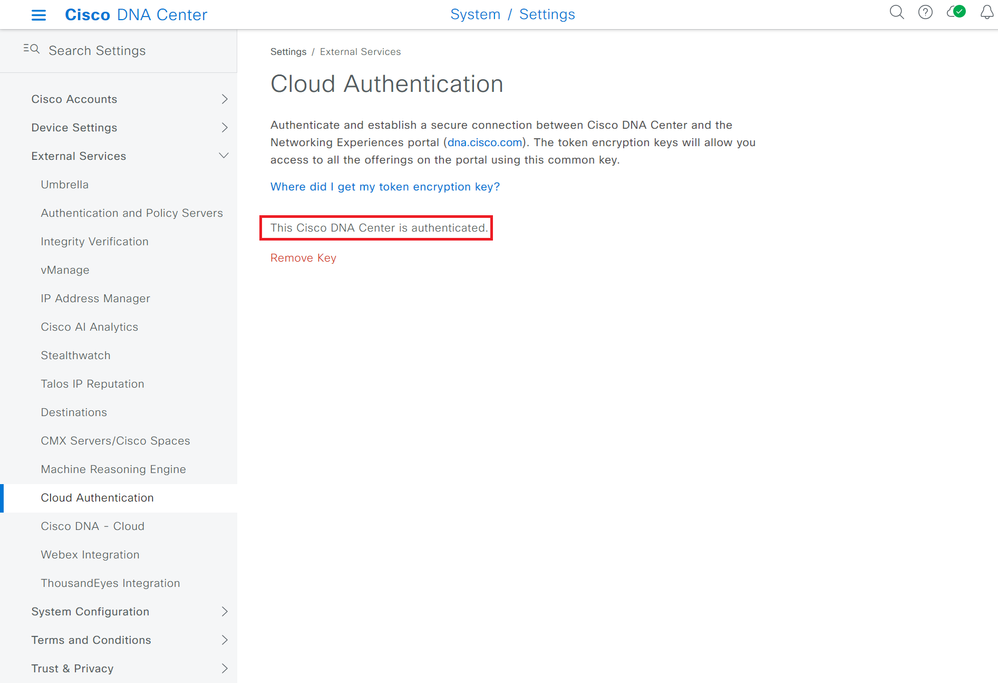
Task: Open the help question mark icon
Action: (x=925, y=12)
